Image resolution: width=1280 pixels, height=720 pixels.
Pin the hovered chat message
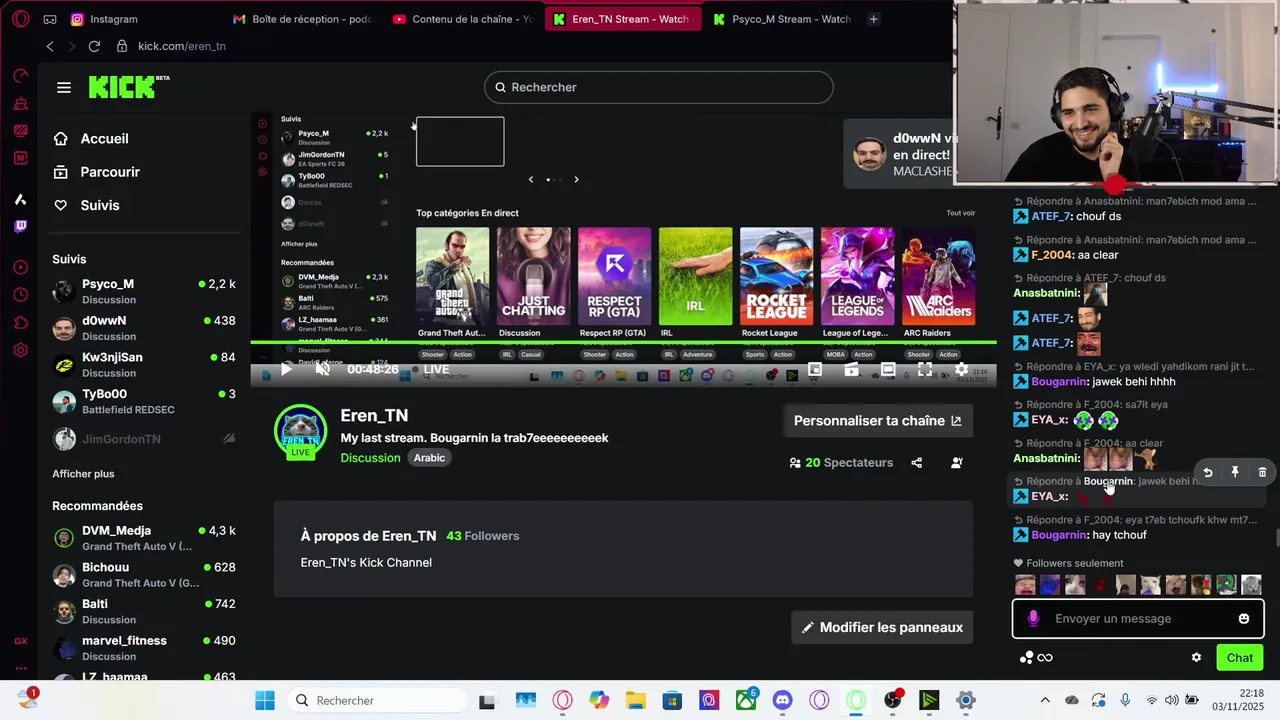[1235, 472]
